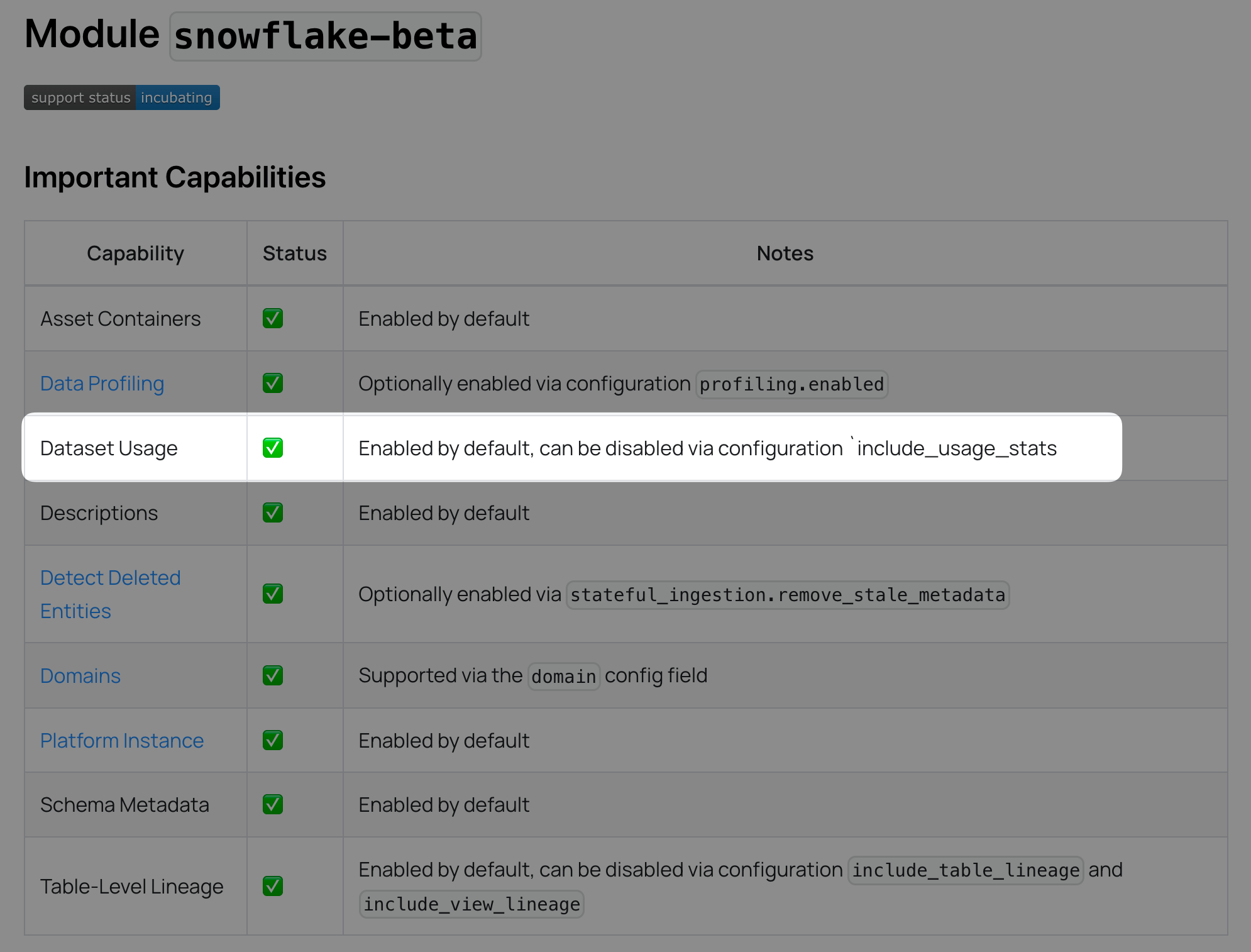
Task: Click the include_view_lineage code snippet
Action: (x=471, y=904)
